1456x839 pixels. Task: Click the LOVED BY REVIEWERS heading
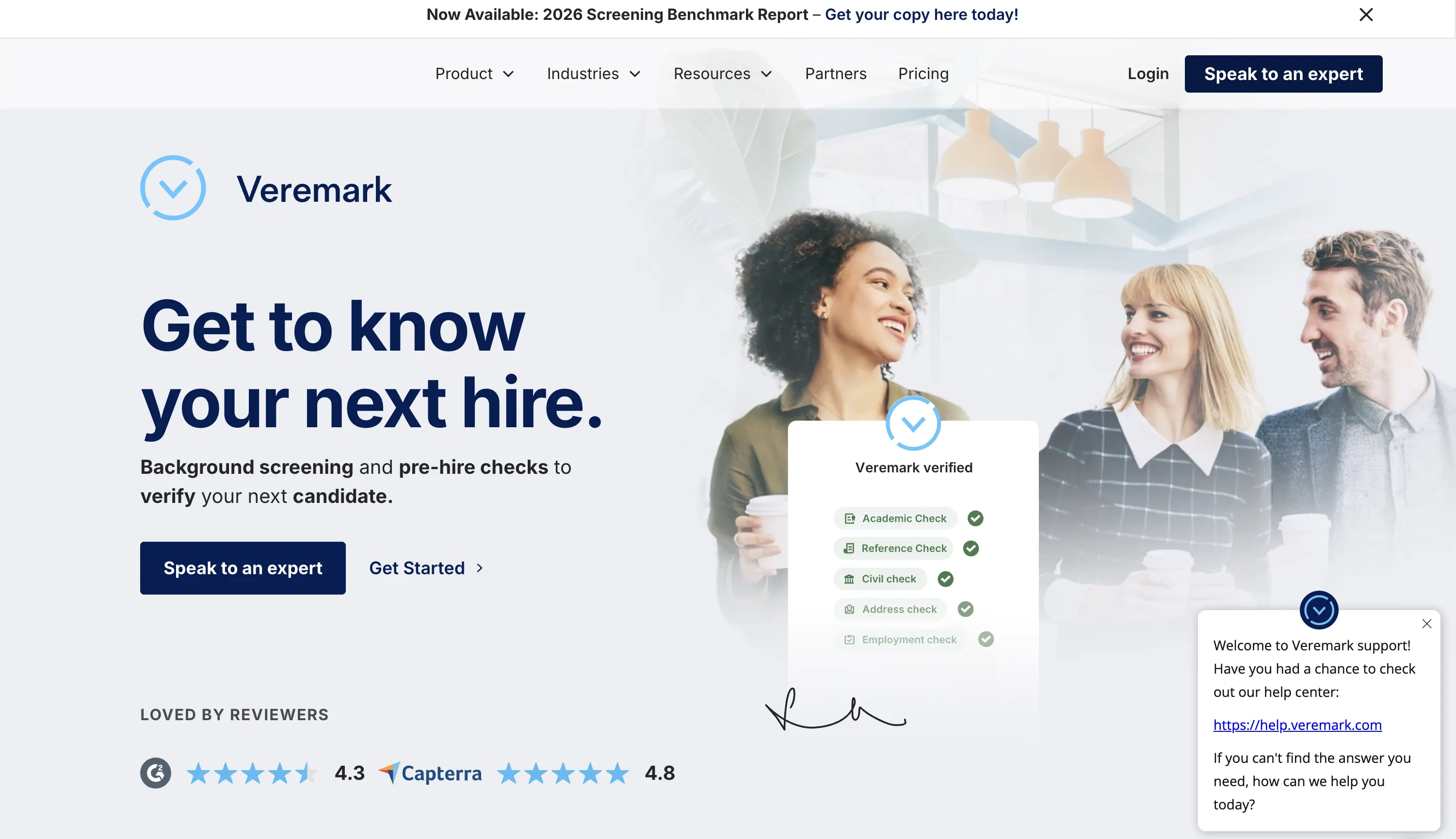tap(235, 714)
